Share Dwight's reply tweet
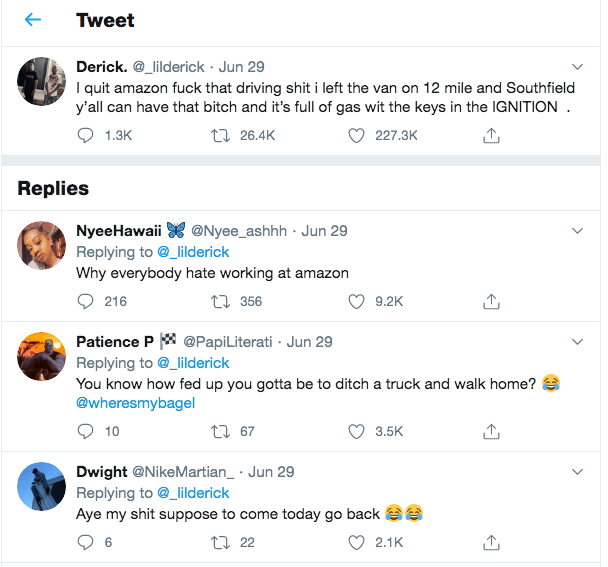 (491, 542)
